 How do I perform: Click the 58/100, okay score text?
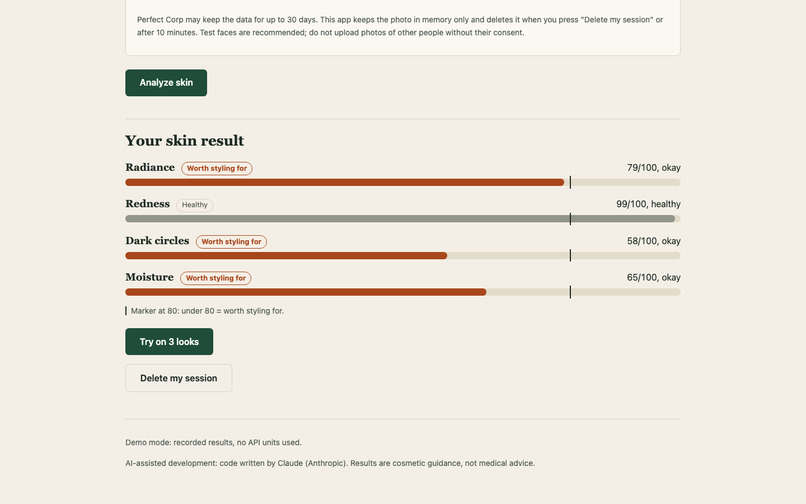coord(653,241)
